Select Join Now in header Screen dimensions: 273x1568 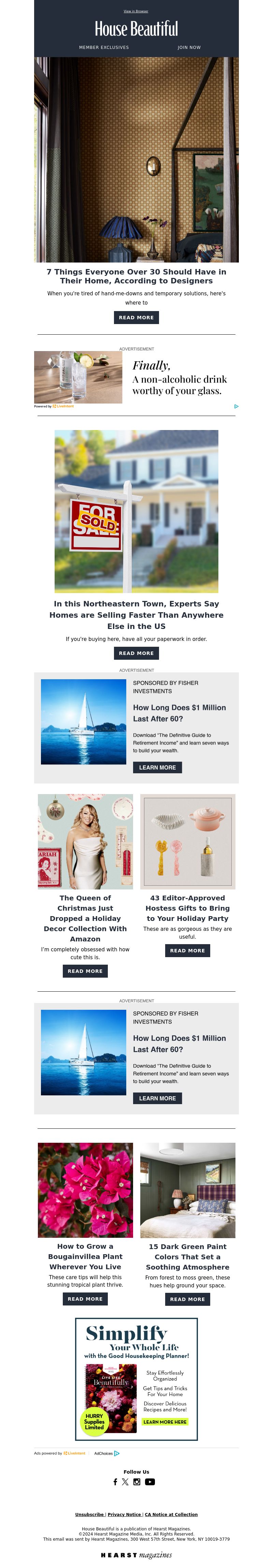189,48
